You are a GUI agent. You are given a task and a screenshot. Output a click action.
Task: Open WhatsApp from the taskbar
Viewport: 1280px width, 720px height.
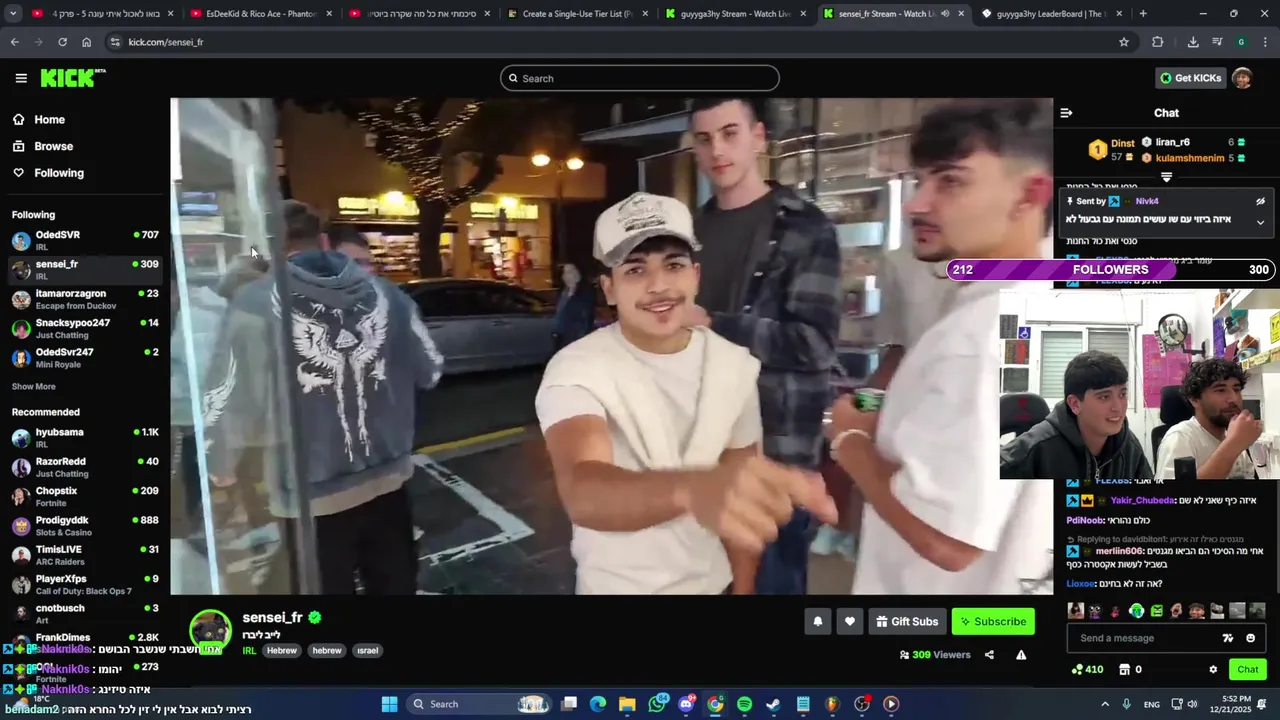(x=657, y=704)
